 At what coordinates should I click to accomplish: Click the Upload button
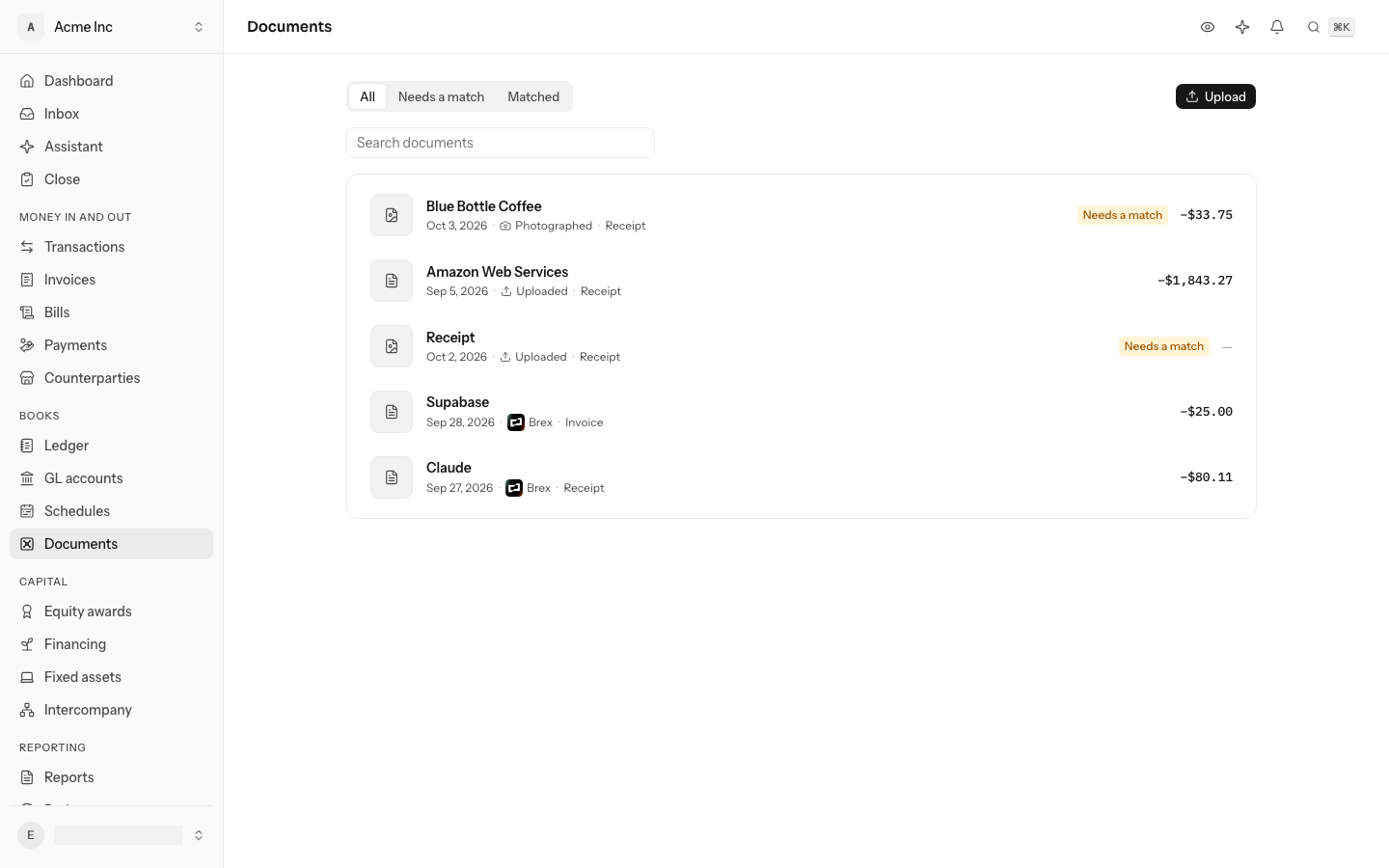[1215, 96]
